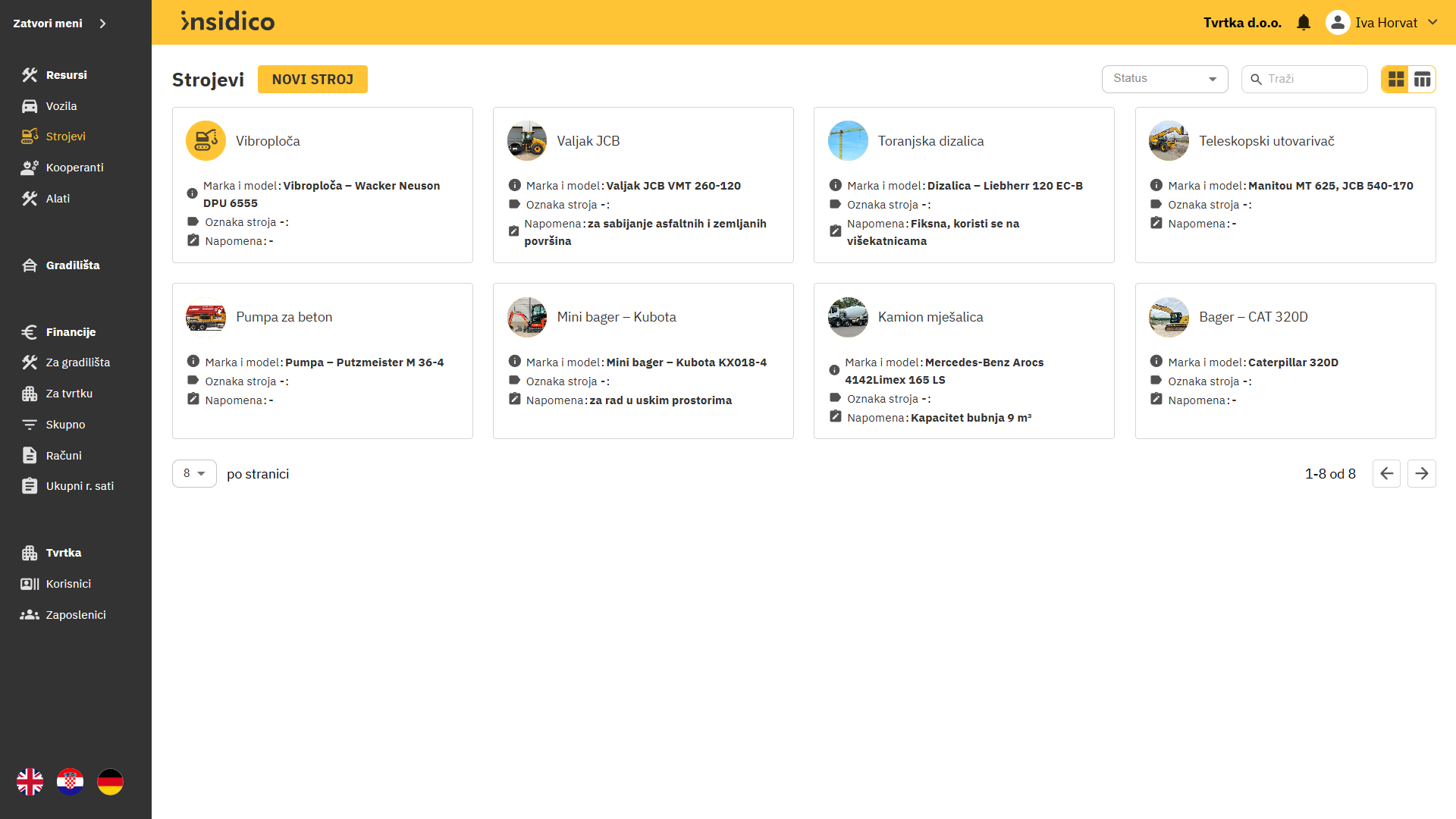Click the NOVI STROJ button
The height and width of the screenshot is (819, 1456).
point(312,80)
